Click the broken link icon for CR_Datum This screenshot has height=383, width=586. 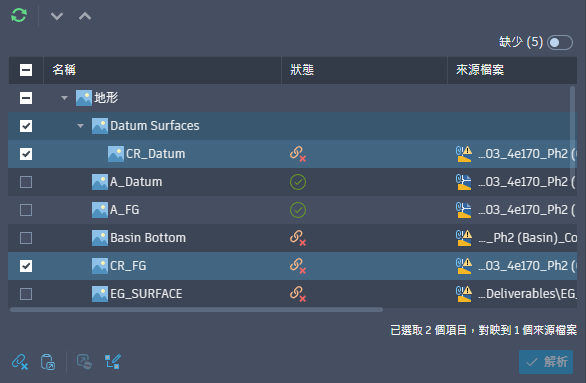click(x=298, y=154)
